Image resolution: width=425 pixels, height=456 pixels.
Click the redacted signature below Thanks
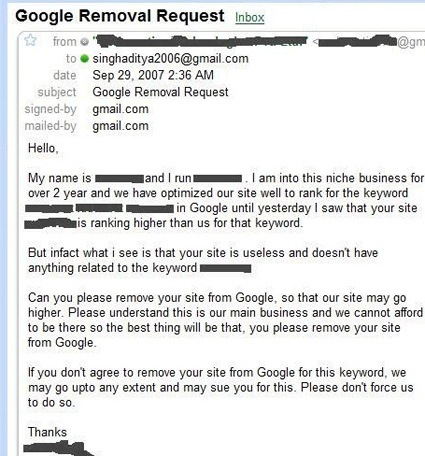tap(58, 448)
